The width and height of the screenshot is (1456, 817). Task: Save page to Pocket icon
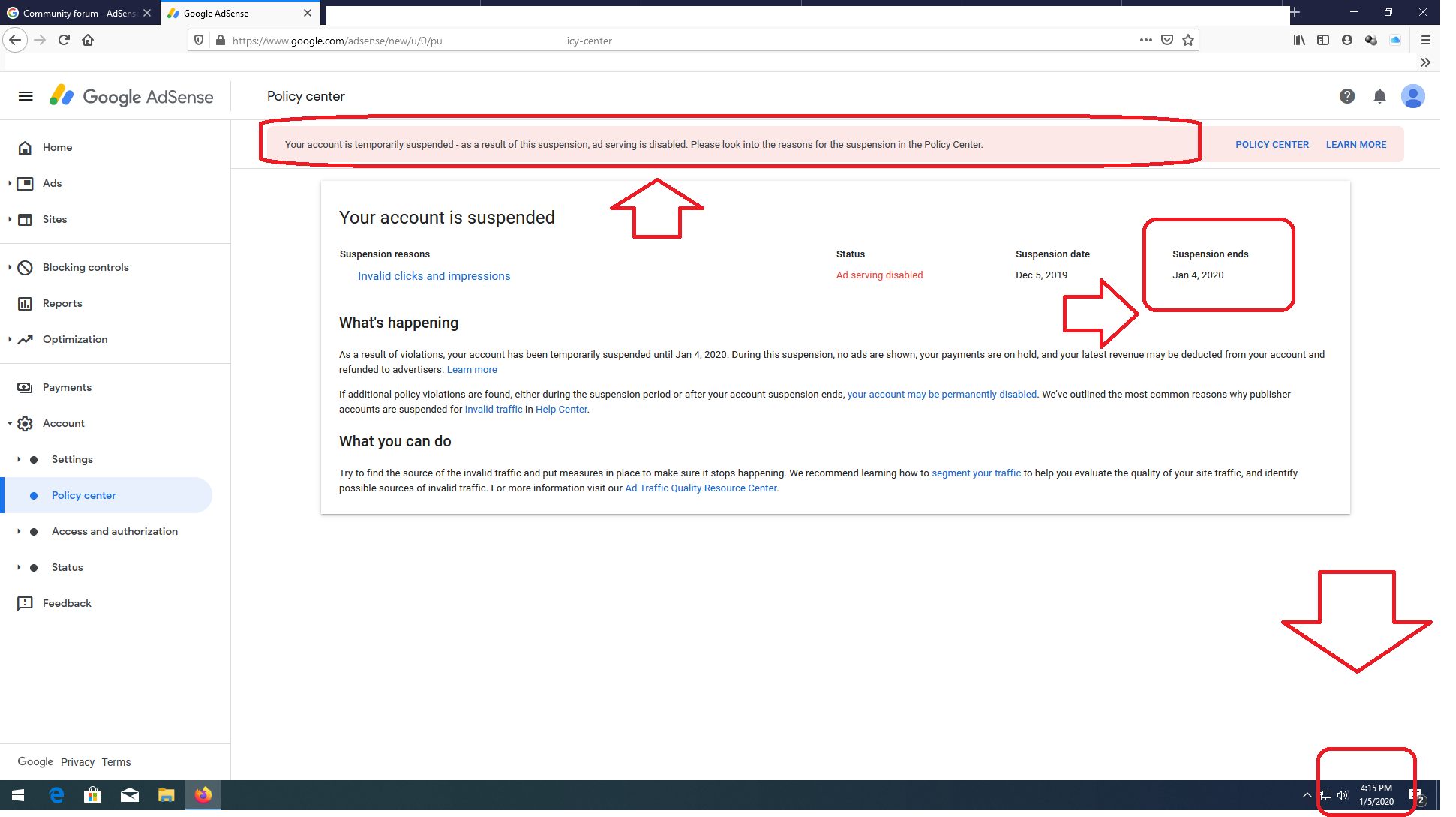click(x=1167, y=40)
